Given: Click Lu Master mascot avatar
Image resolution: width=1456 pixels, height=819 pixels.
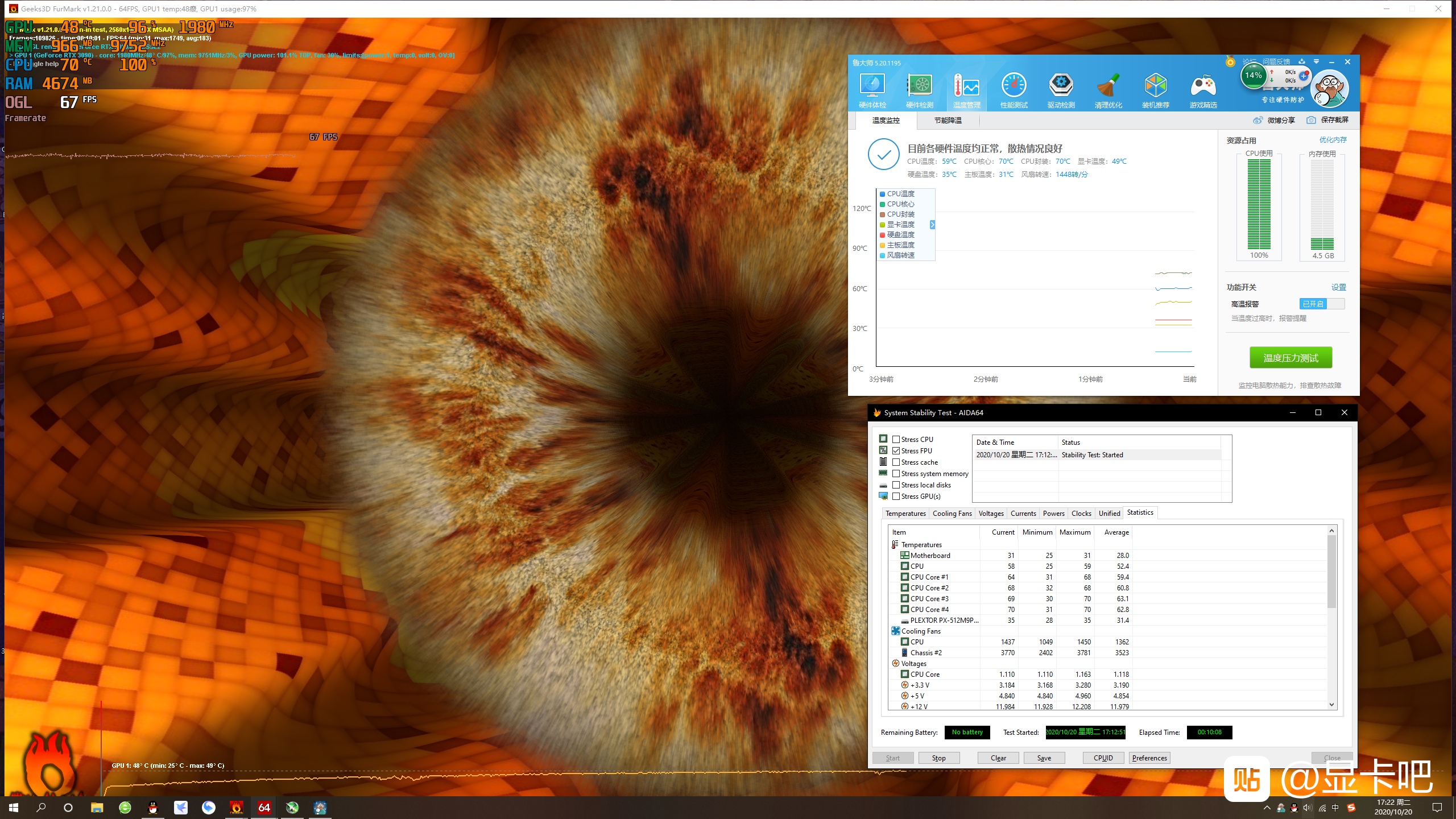Looking at the screenshot, I should (x=1329, y=89).
